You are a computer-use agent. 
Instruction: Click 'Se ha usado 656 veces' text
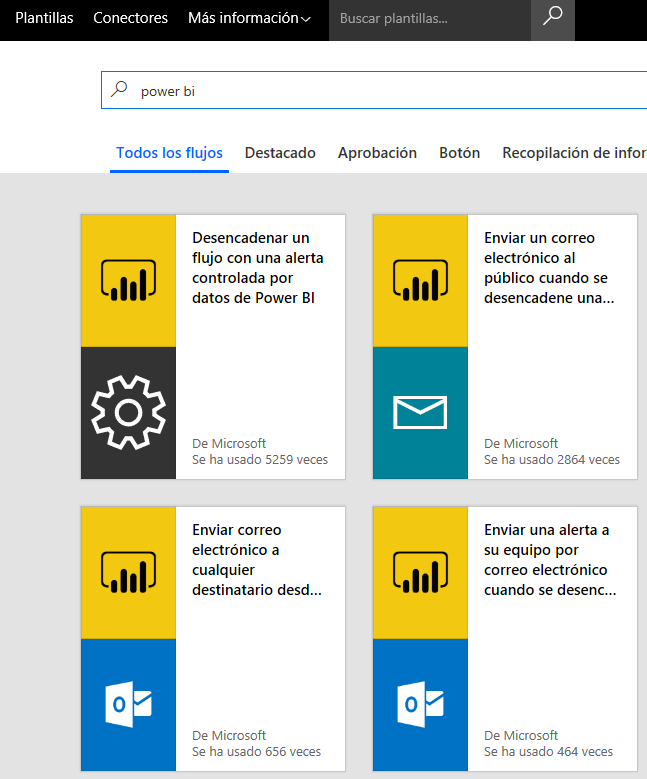point(256,752)
